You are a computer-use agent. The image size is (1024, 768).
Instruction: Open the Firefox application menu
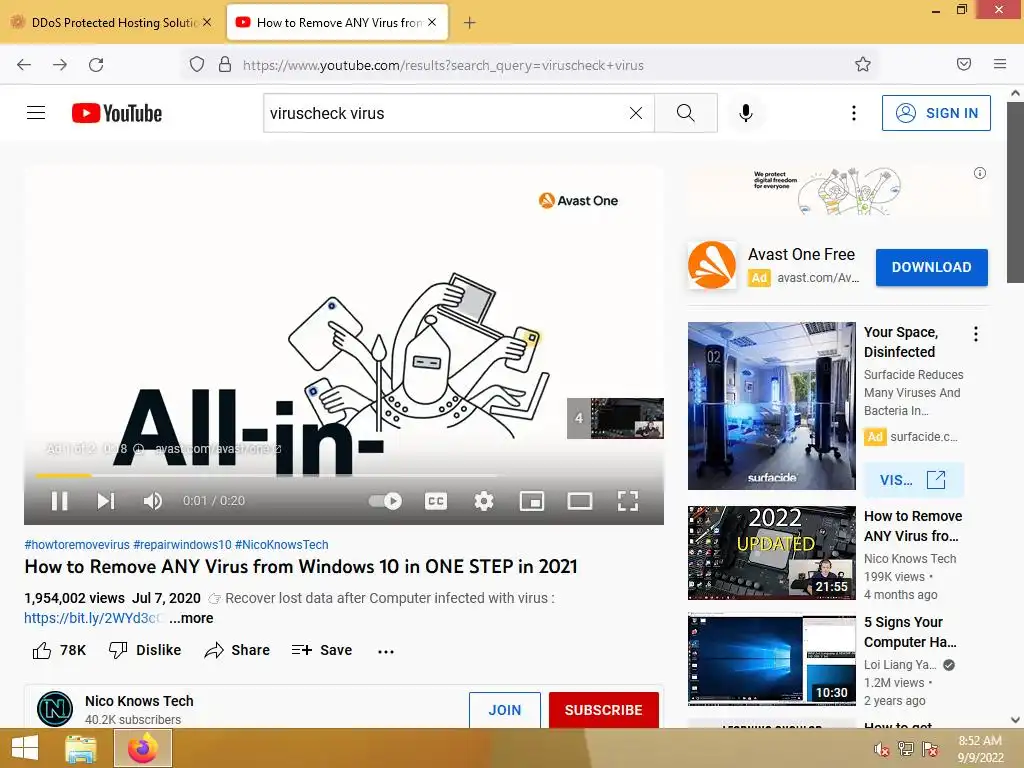1000,64
